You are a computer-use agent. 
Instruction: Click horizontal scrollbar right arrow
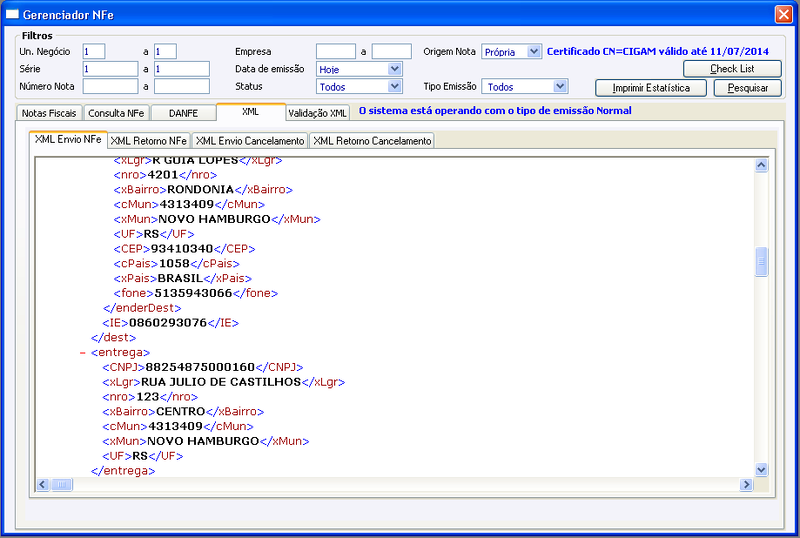point(746,484)
